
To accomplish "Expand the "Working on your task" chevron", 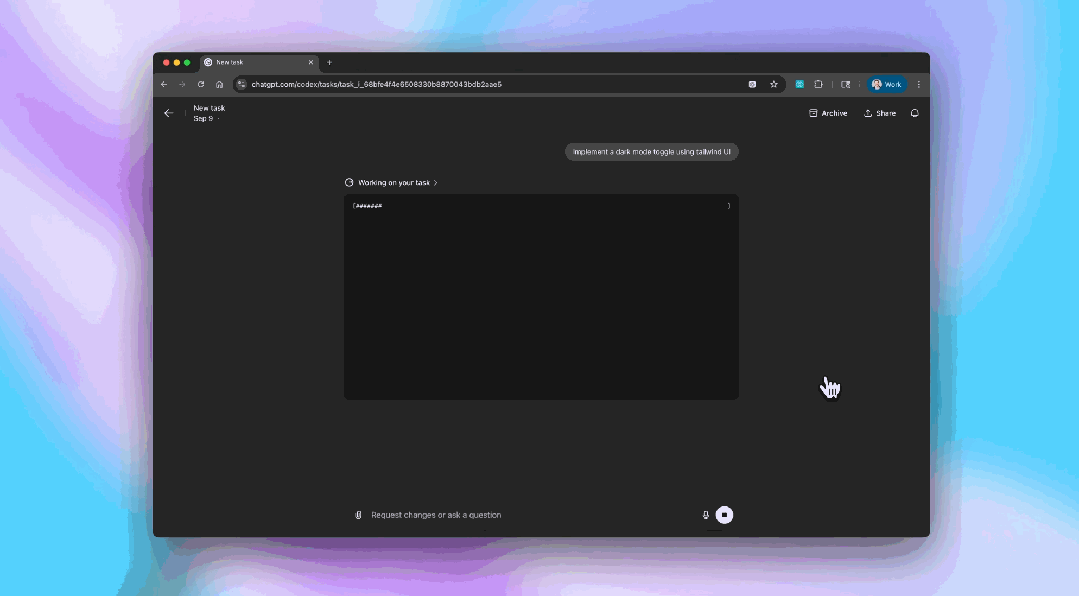I will coord(436,183).
